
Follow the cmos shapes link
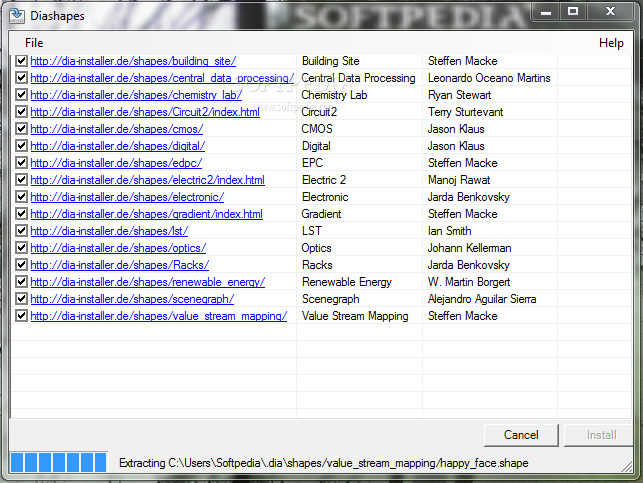pyautogui.click(x=116, y=129)
